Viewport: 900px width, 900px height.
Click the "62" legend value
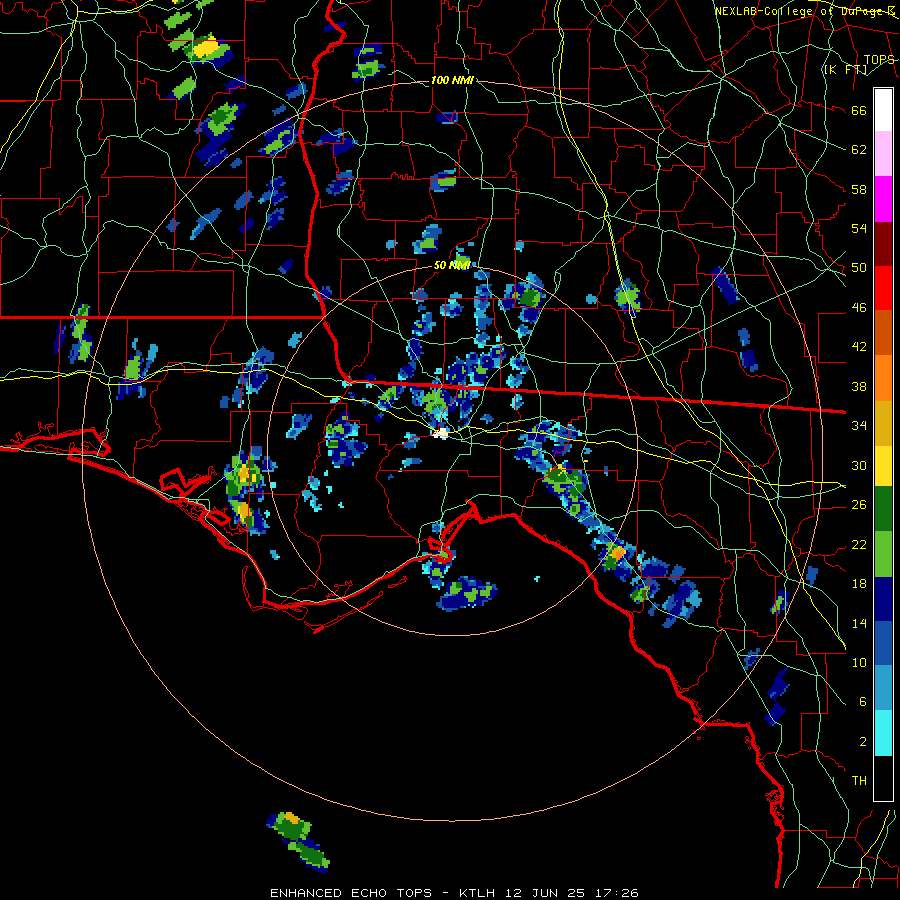(x=859, y=149)
